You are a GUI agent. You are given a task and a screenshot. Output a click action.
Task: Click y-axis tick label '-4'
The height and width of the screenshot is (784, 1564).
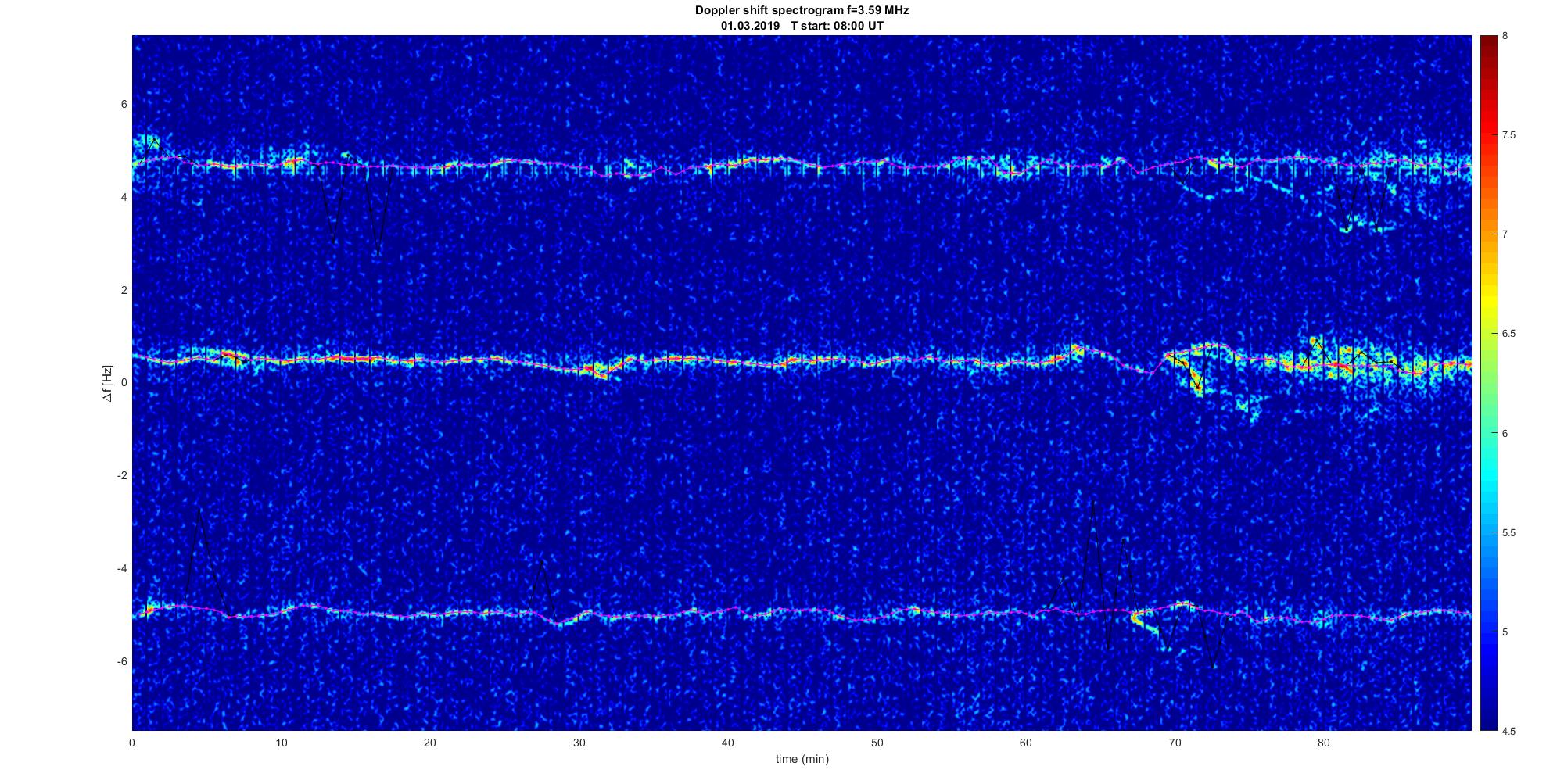[122, 568]
